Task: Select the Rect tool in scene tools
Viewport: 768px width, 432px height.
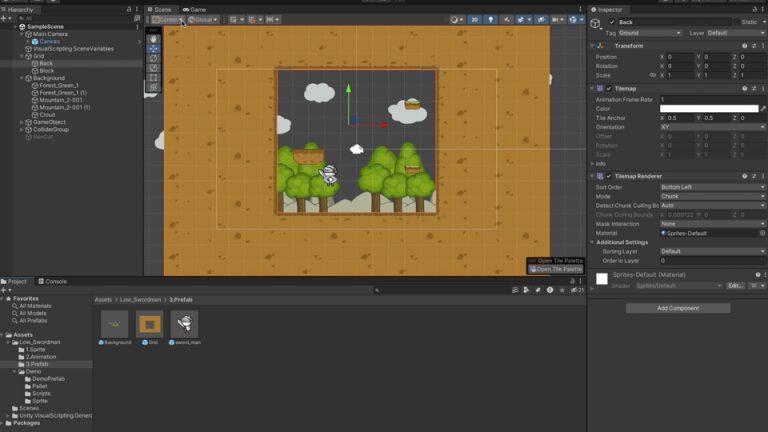Action: point(153,77)
